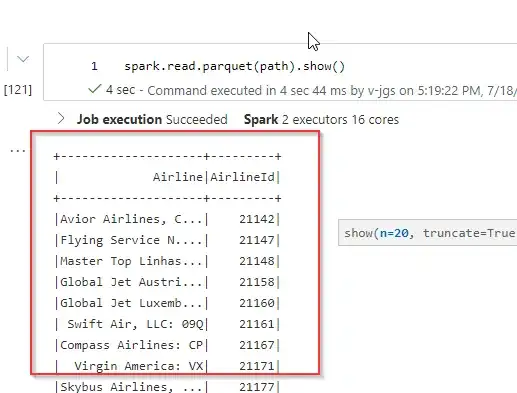Click the cell execution count [121]
The height and width of the screenshot is (393, 517).
[x=18, y=90]
